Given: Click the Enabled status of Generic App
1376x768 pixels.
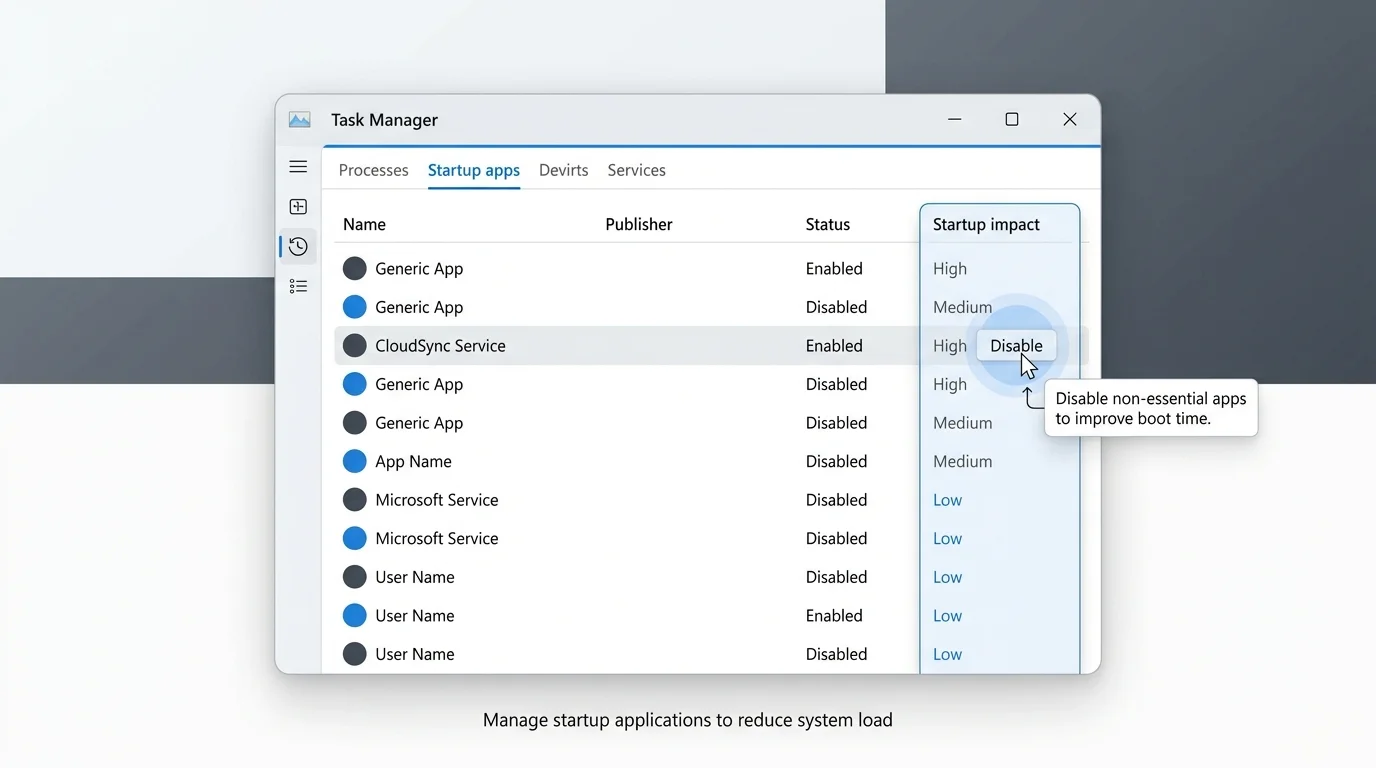Looking at the screenshot, I should 834,269.
